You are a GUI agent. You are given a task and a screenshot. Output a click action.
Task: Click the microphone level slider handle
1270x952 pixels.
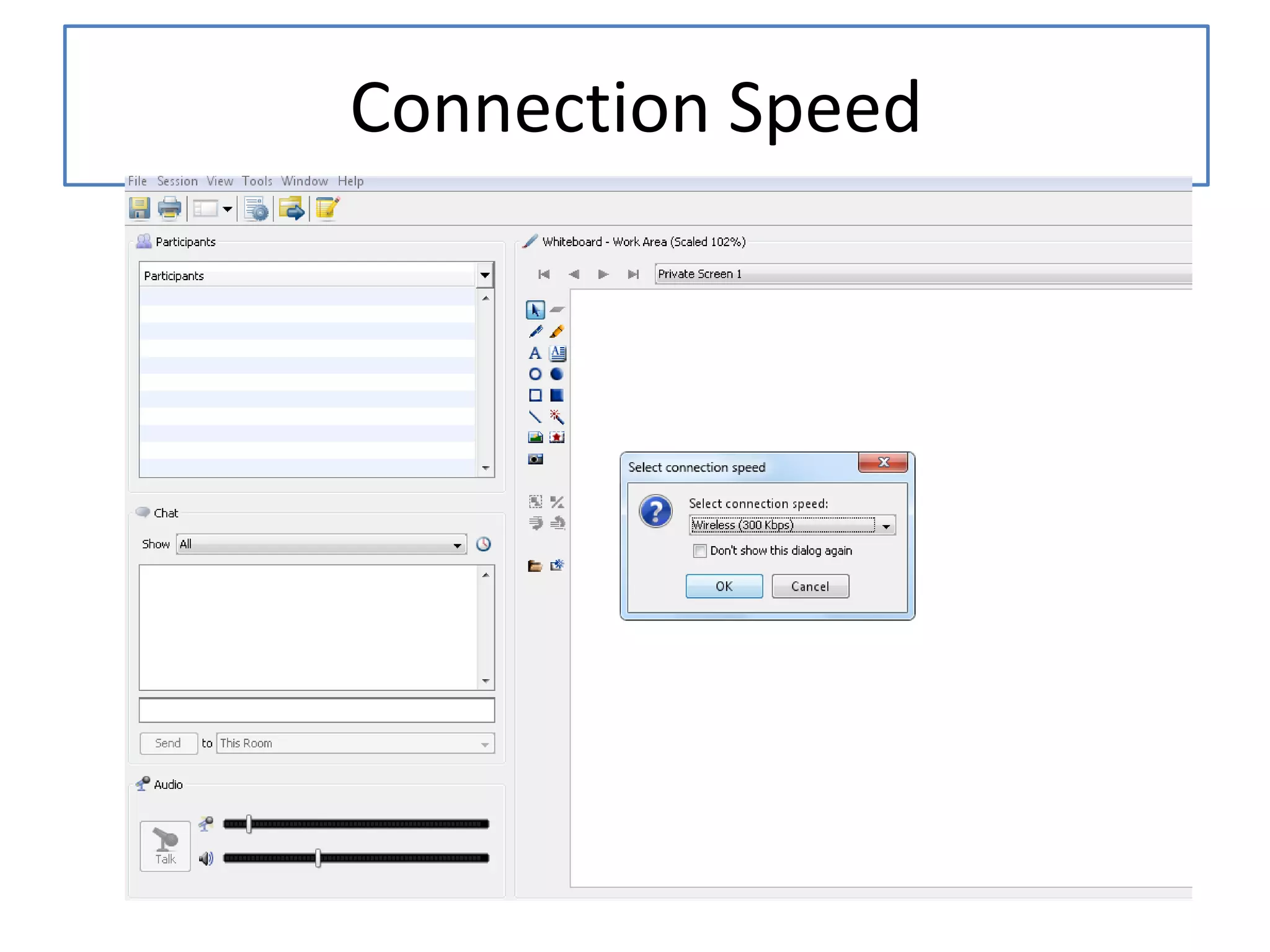click(x=249, y=824)
